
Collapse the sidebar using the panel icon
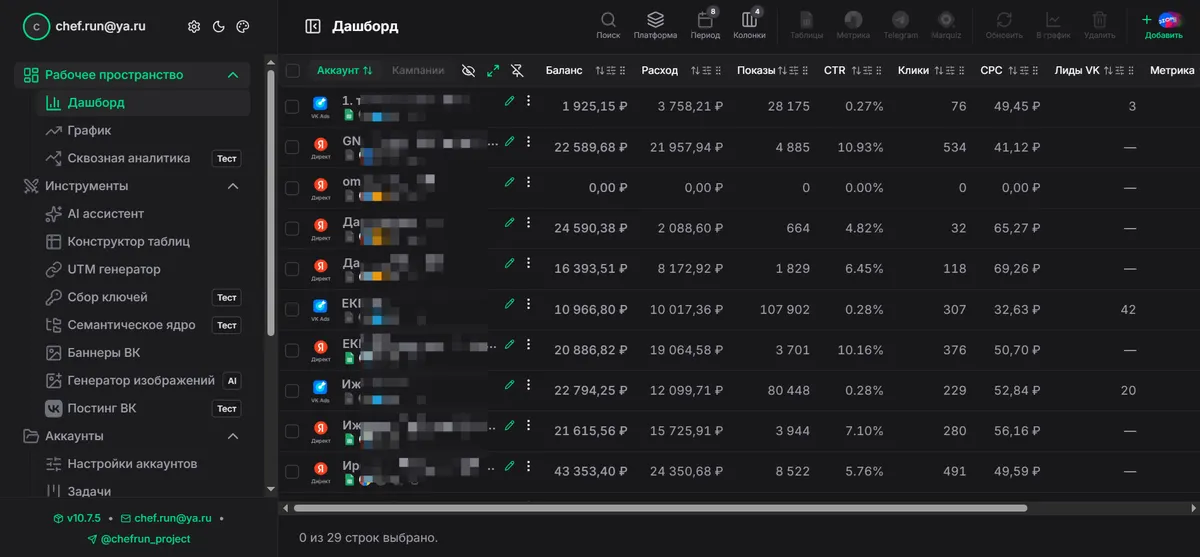click(313, 27)
